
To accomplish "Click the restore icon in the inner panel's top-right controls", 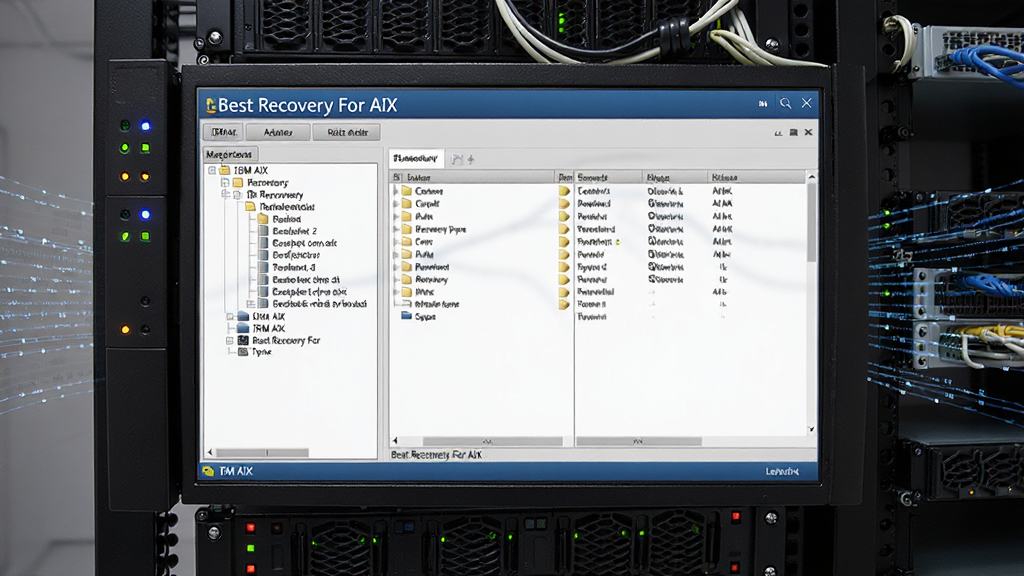I will pos(793,133).
